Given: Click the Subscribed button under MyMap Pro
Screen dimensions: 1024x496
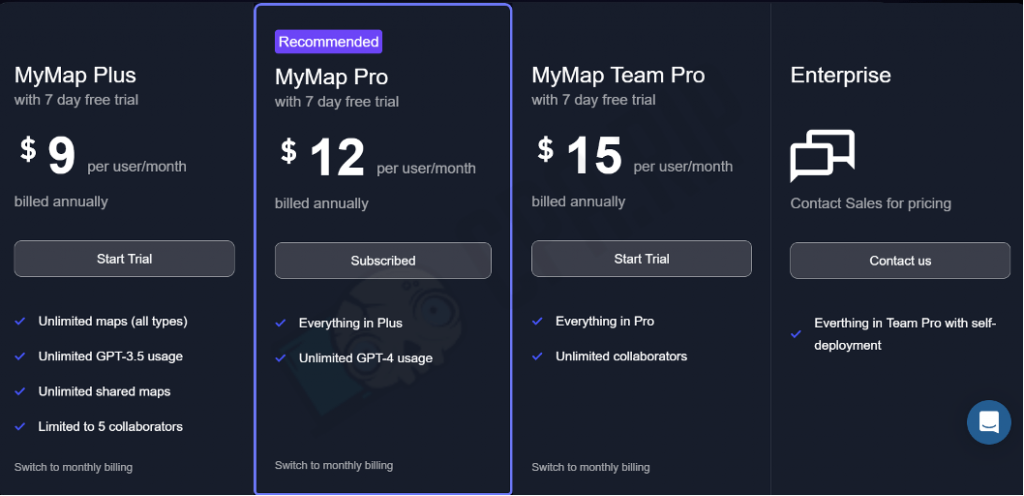Looking at the screenshot, I should (383, 260).
